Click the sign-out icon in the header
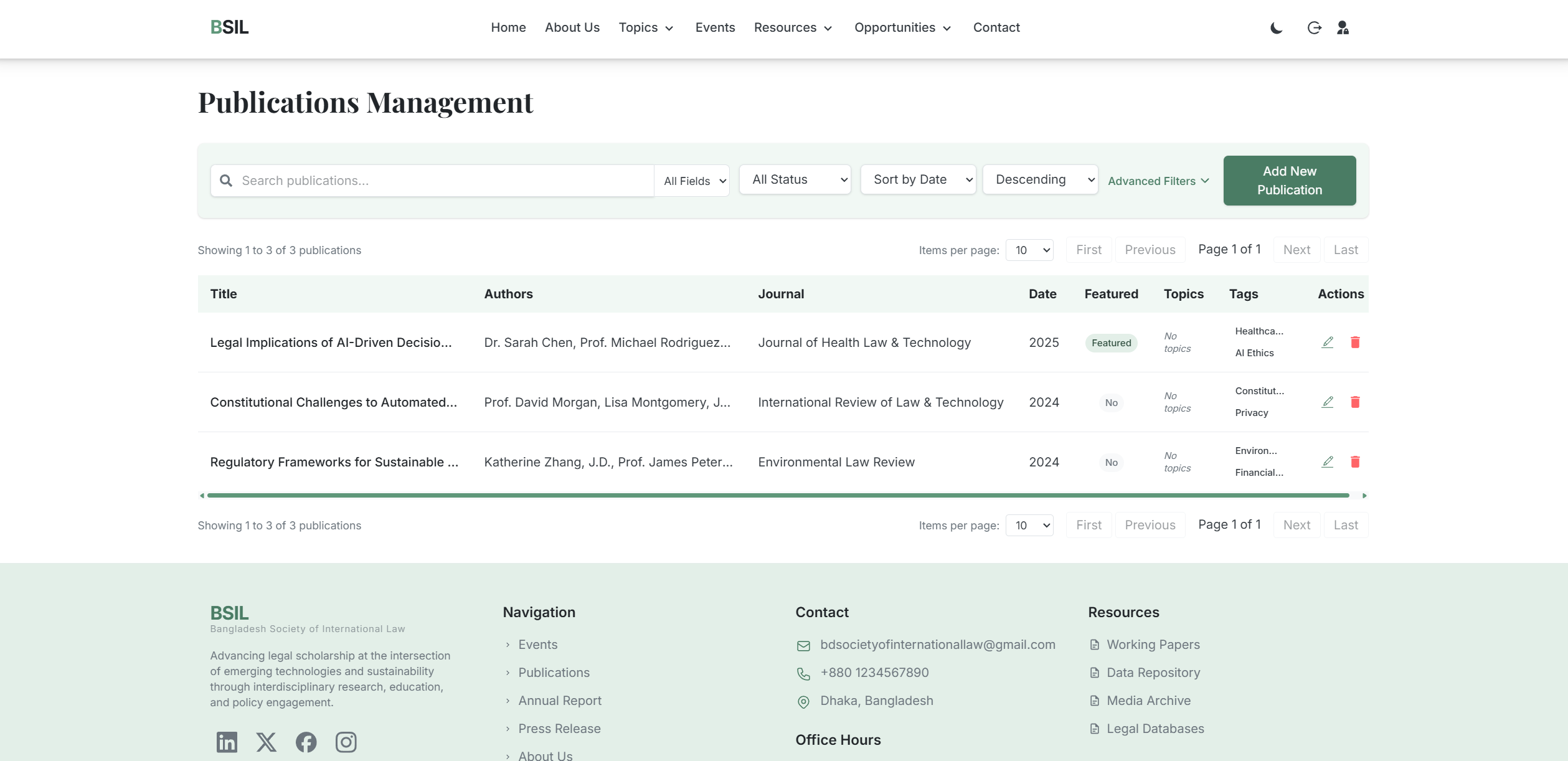Screen dimensions: 1568x761 point(1314,28)
